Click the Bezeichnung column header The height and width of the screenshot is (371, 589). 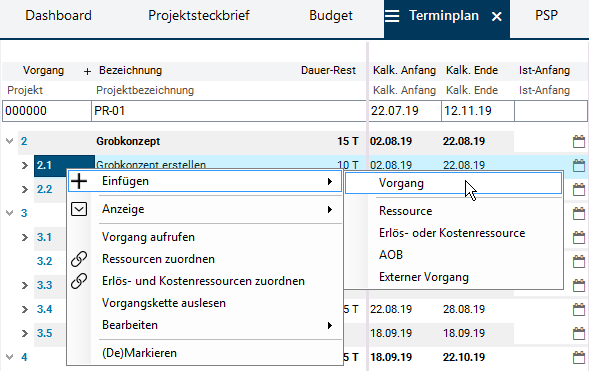(130, 71)
